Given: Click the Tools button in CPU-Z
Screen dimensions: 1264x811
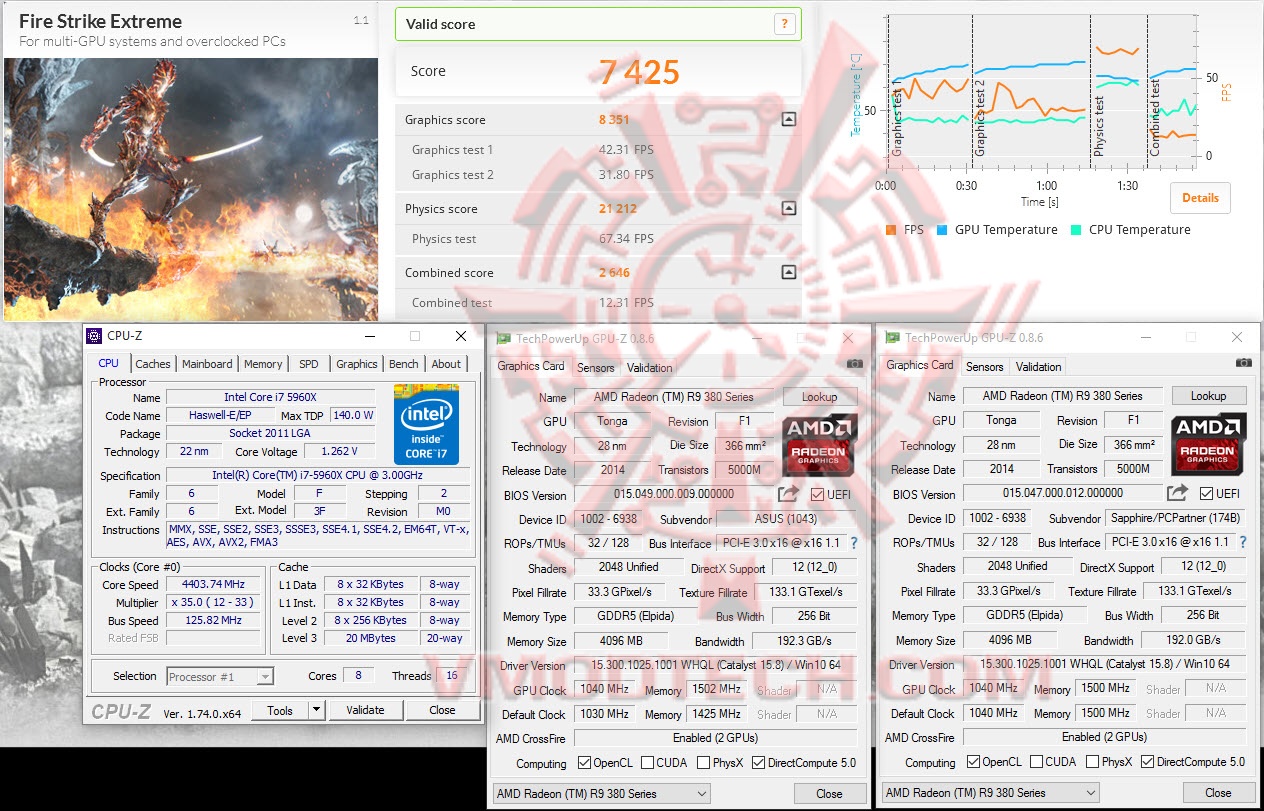Looking at the screenshot, I should click(x=280, y=710).
